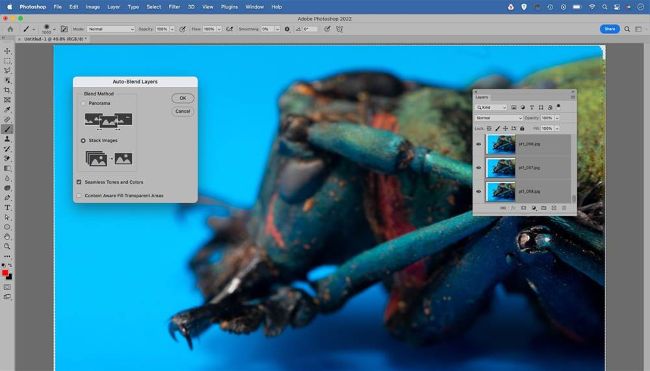
Task: Hide the bottom layer's eye icon
Action: (479, 192)
